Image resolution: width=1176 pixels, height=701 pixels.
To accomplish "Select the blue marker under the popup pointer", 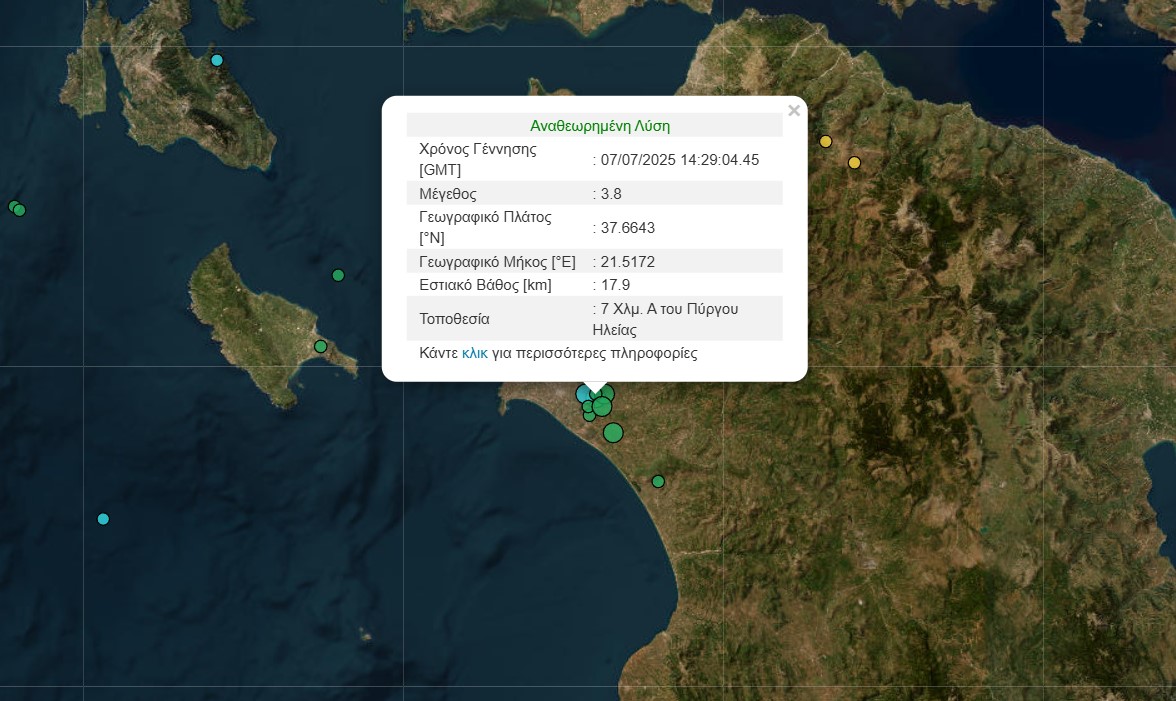I will 584,394.
